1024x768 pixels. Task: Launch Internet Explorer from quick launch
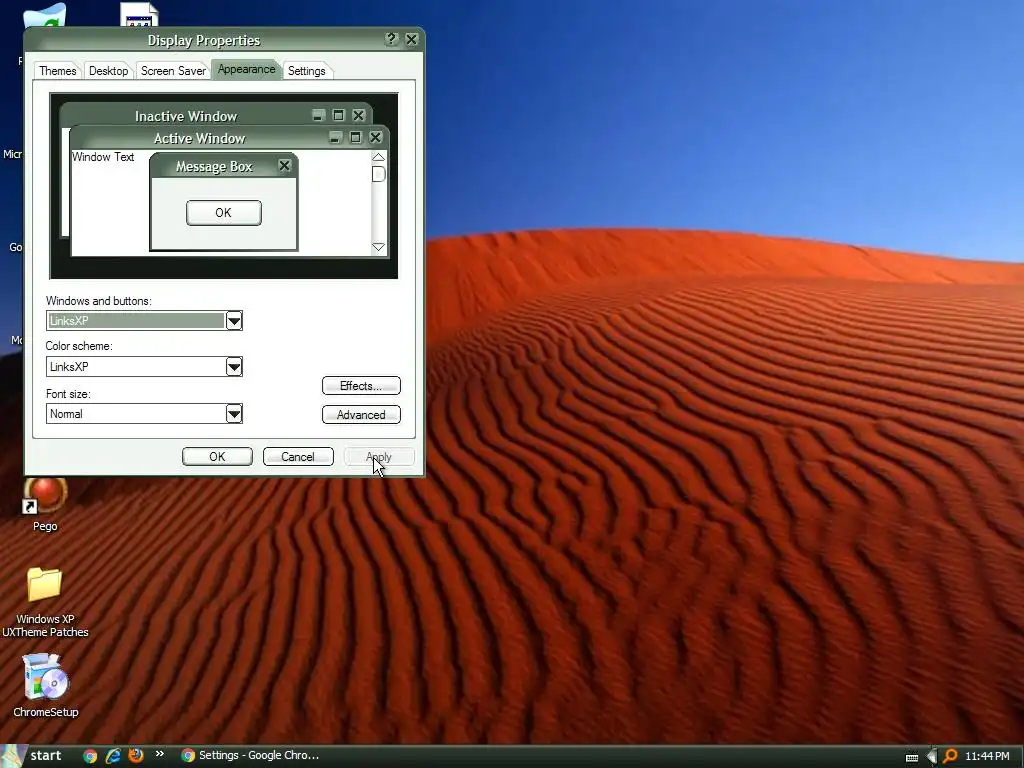pyautogui.click(x=113, y=756)
